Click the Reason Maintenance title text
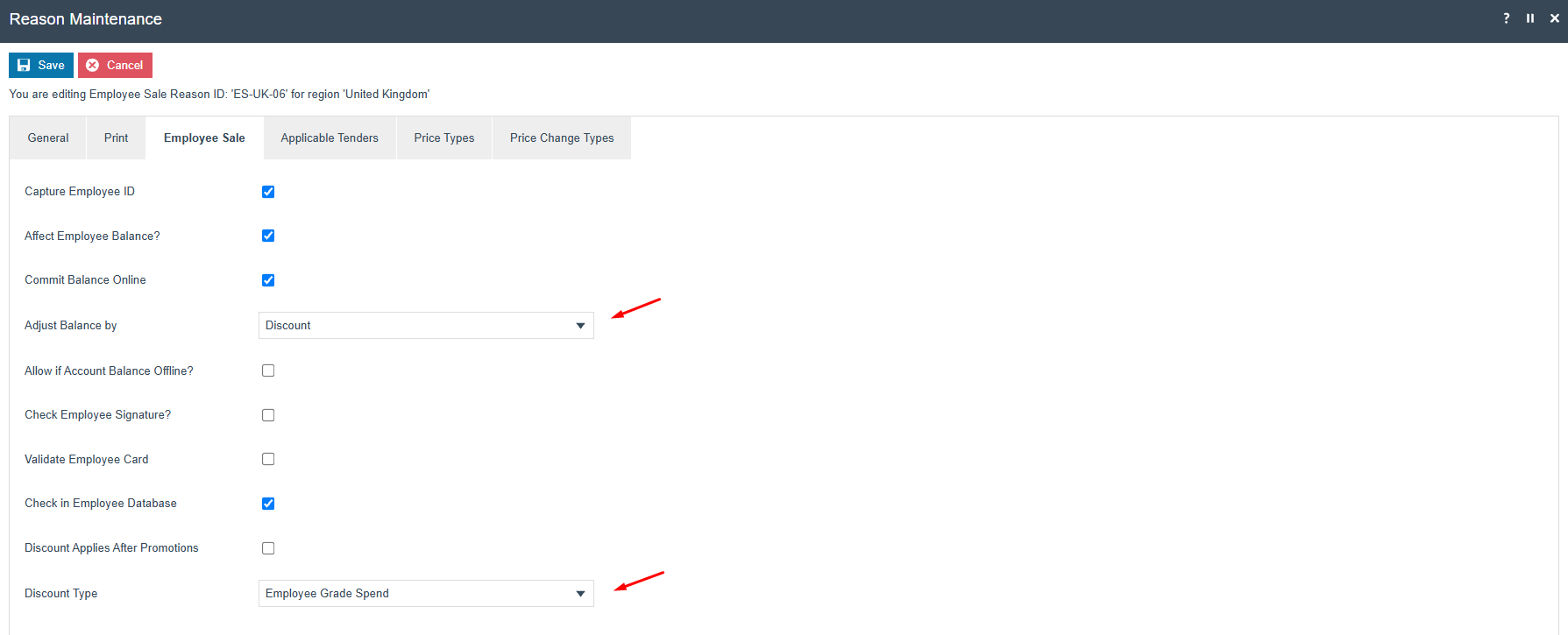This screenshot has width=1568, height=635. click(86, 19)
